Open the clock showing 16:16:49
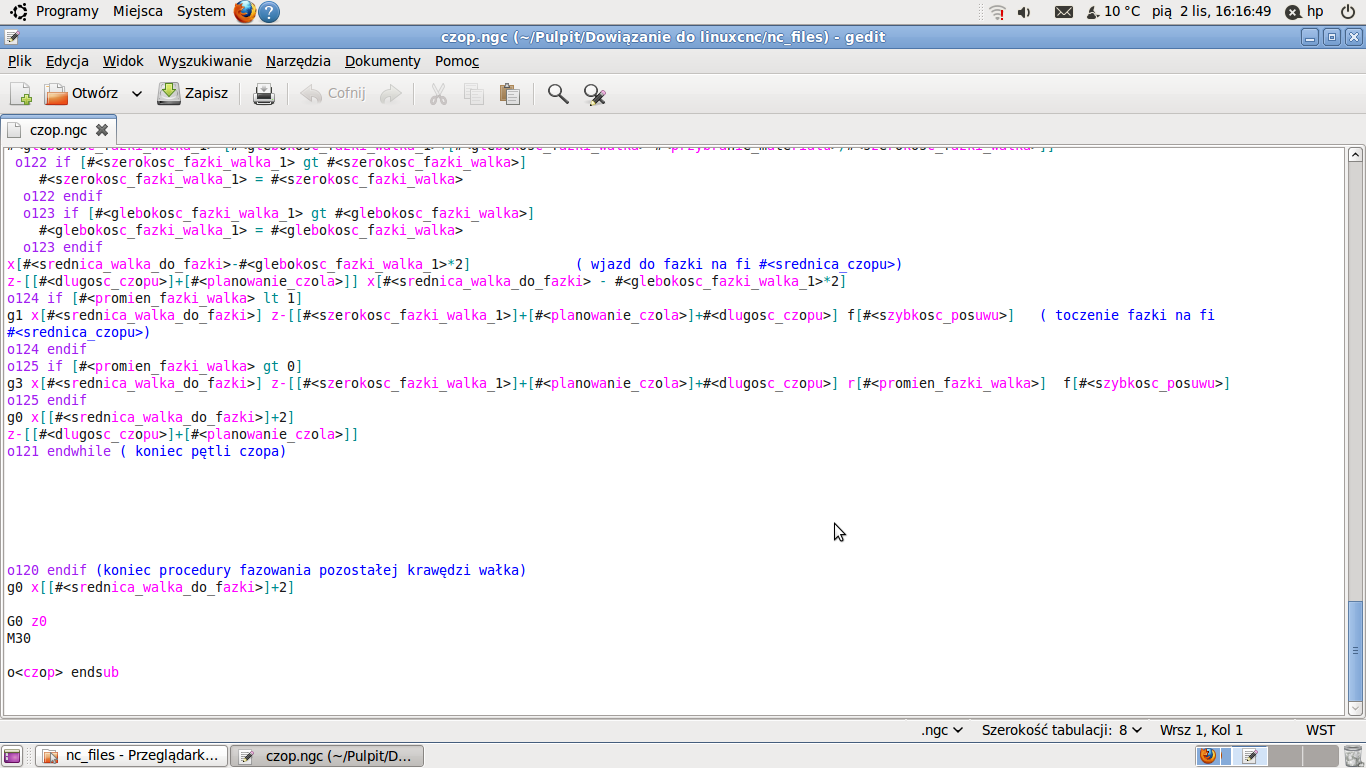This screenshot has width=1366, height=768. pos(1211,11)
